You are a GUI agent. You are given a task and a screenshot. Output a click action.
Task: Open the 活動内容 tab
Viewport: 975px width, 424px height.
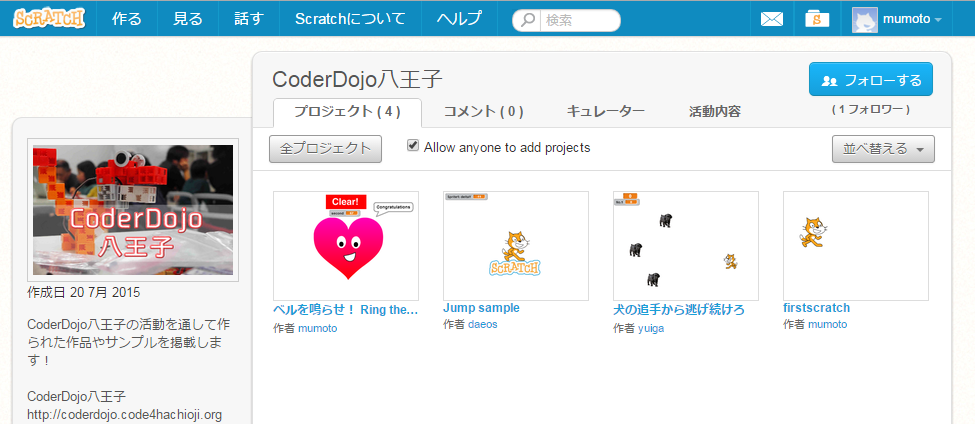coord(715,112)
